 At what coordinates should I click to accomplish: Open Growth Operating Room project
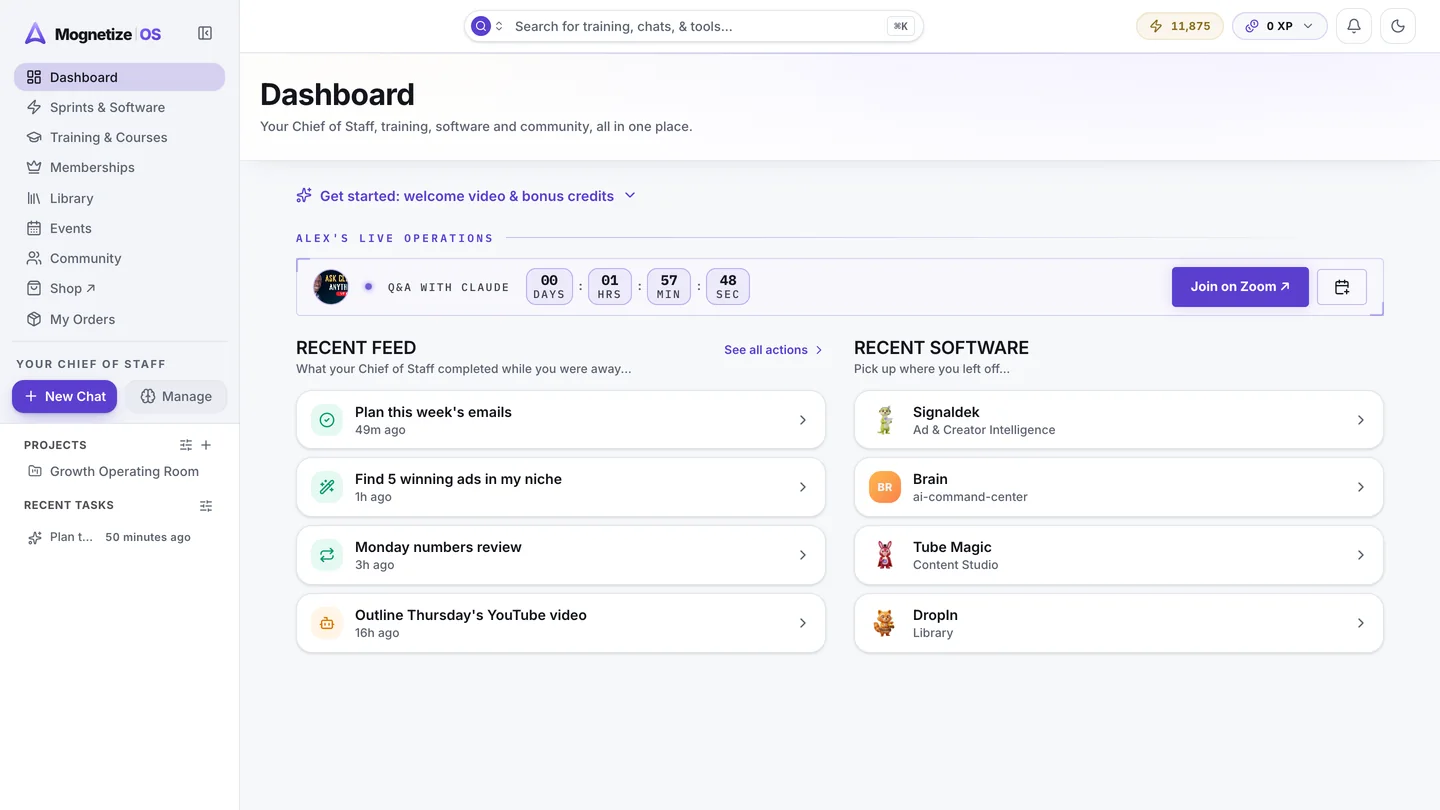coord(119,471)
